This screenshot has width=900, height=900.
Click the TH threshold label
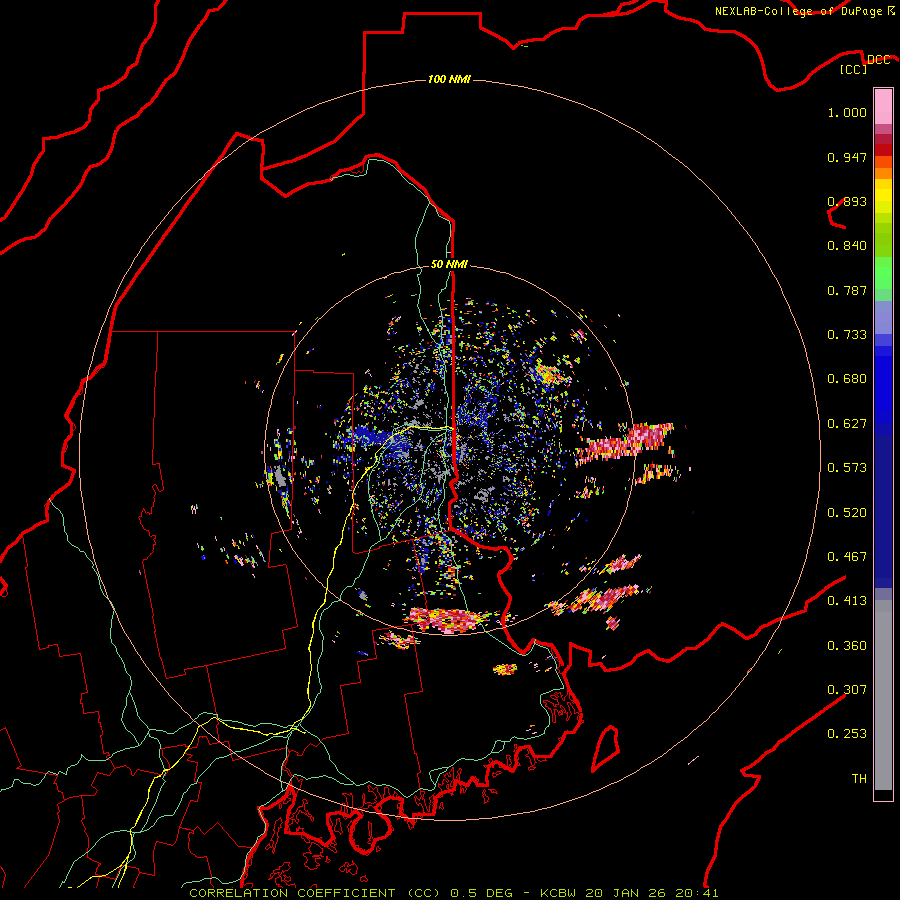click(859, 779)
